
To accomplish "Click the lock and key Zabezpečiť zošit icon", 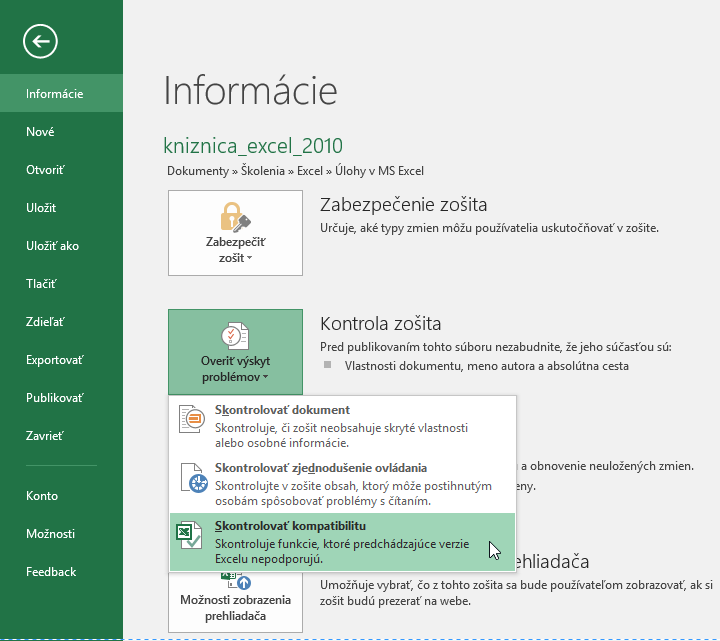I will coord(235,217).
